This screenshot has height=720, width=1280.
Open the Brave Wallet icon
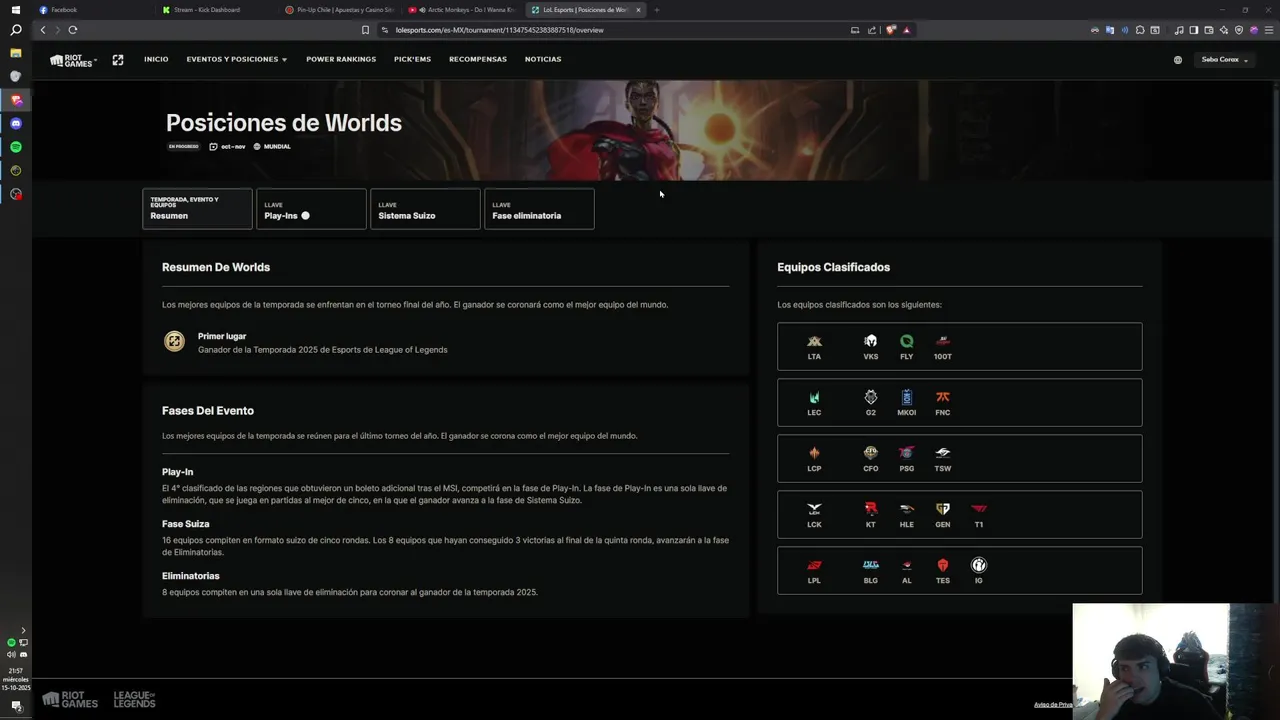point(1209,30)
